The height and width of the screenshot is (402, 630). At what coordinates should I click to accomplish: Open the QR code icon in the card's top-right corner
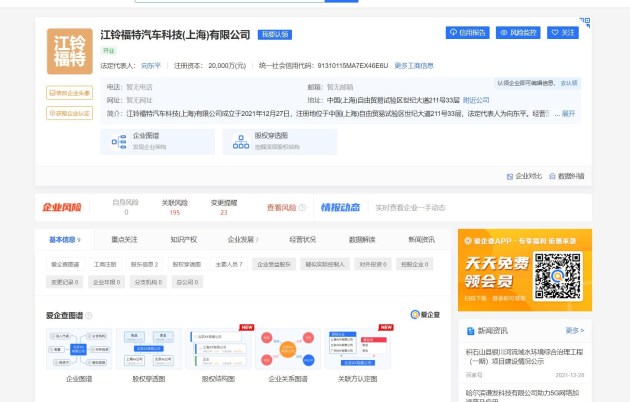point(585,22)
